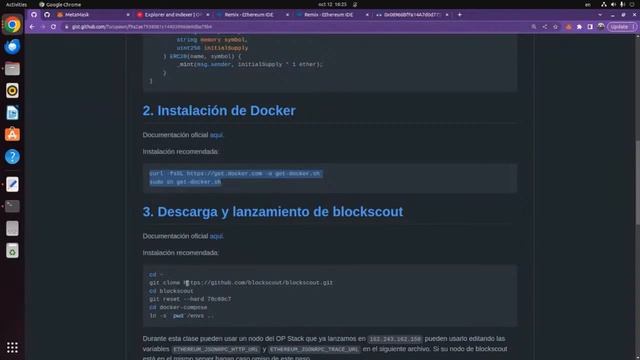Open the Activities overview
This screenshot has height=360, width=640.
click(16, 4)
